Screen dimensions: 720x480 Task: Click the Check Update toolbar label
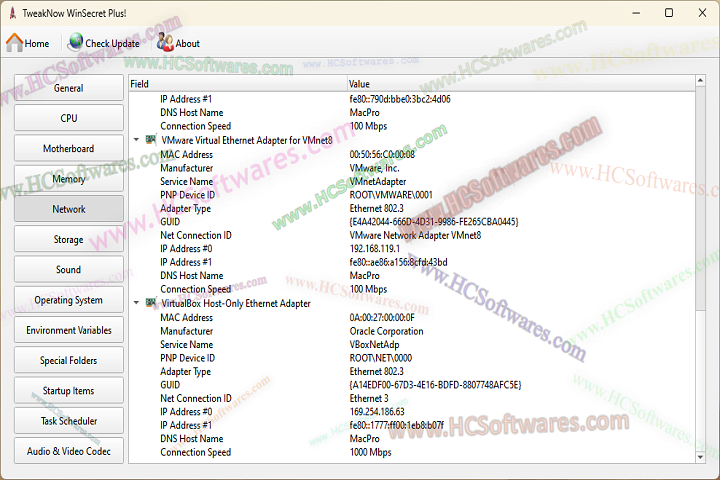112,44
